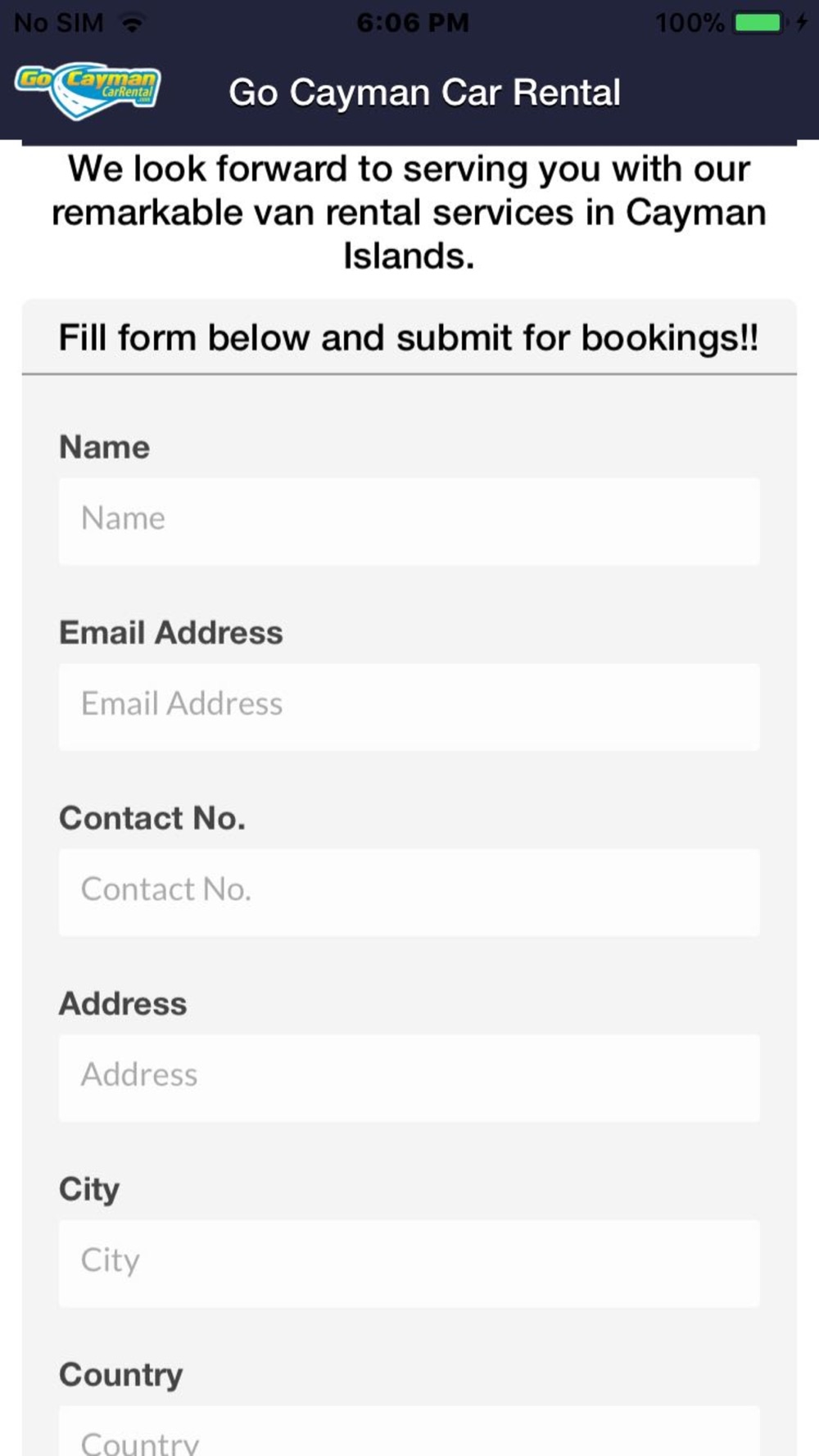Tap the battery indicator icon

[x=761, y=23]
